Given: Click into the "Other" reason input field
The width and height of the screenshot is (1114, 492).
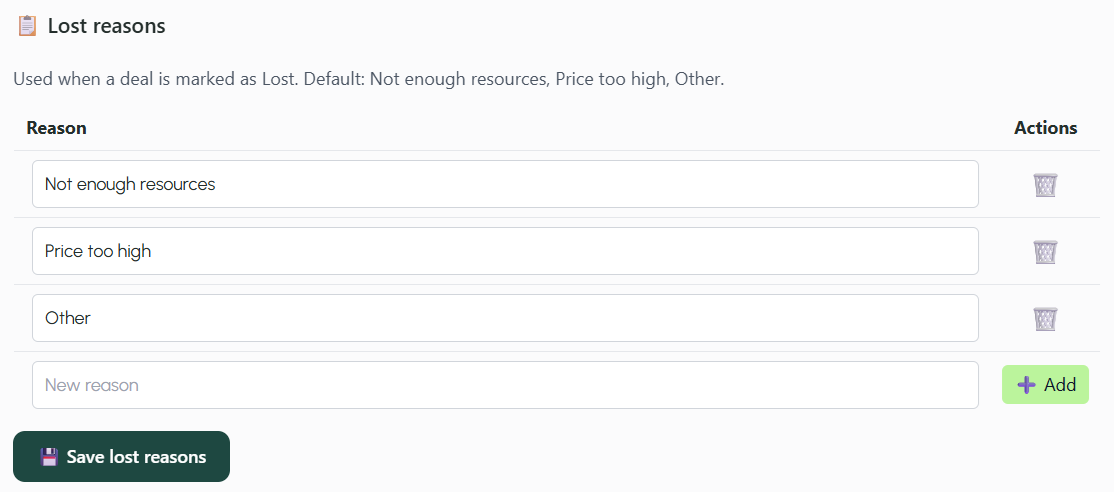Looking at the screenshot, I should pyautogui.click(x=505, y=318).
